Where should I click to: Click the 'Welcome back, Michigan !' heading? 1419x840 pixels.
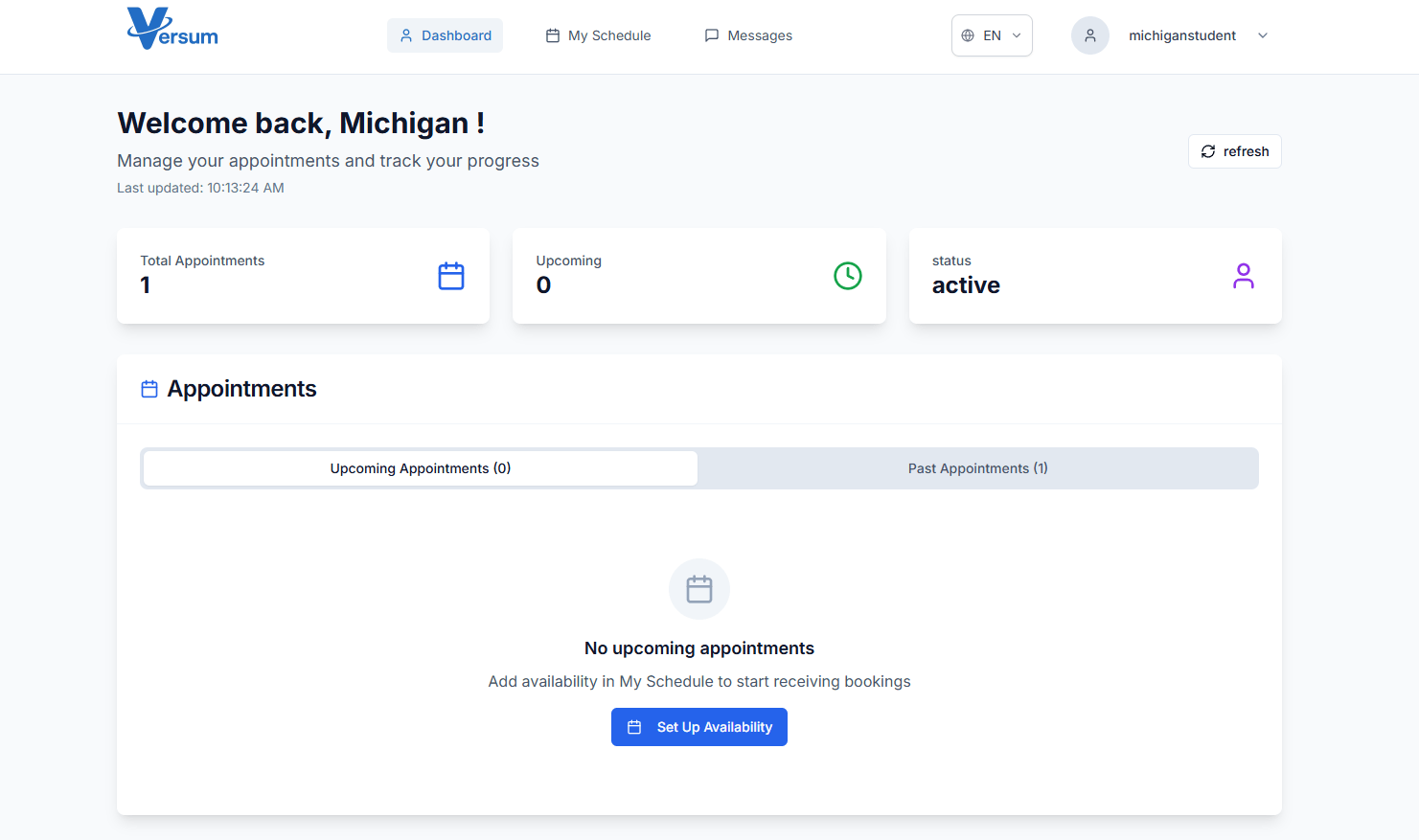pyautogui.click(x=301, y=124)
